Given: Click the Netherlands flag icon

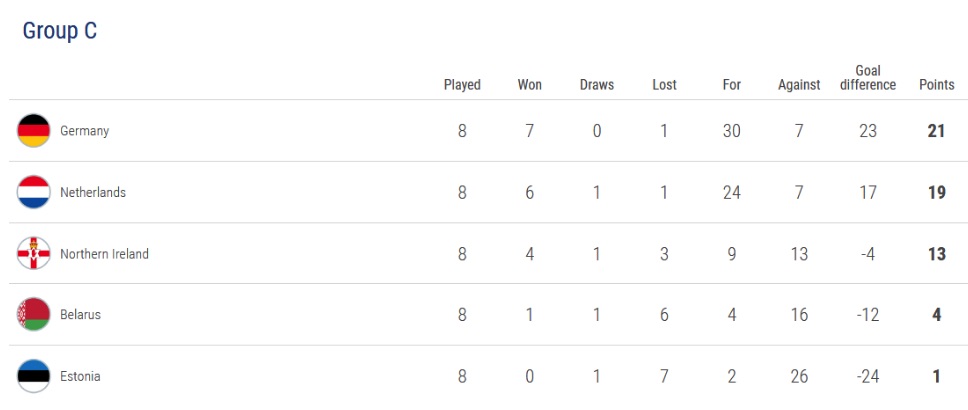Looking at the screenshot, I should tap(33, 192).
